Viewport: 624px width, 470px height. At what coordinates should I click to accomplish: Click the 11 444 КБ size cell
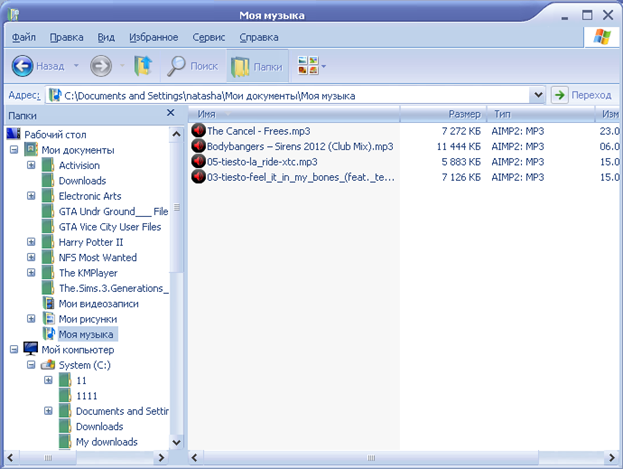(458, 147)
